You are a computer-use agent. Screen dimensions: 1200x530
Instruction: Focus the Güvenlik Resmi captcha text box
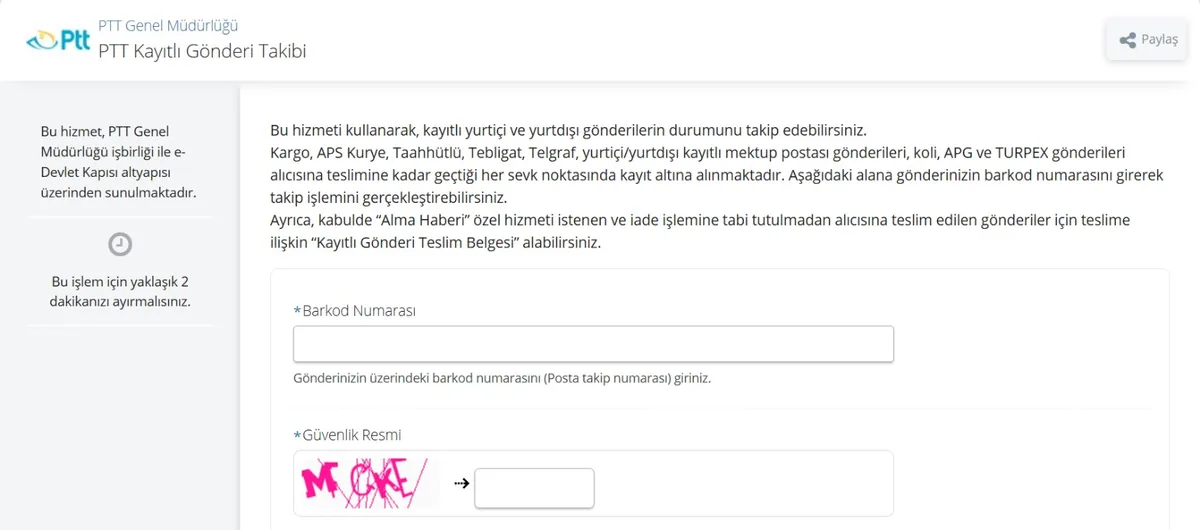534,488
